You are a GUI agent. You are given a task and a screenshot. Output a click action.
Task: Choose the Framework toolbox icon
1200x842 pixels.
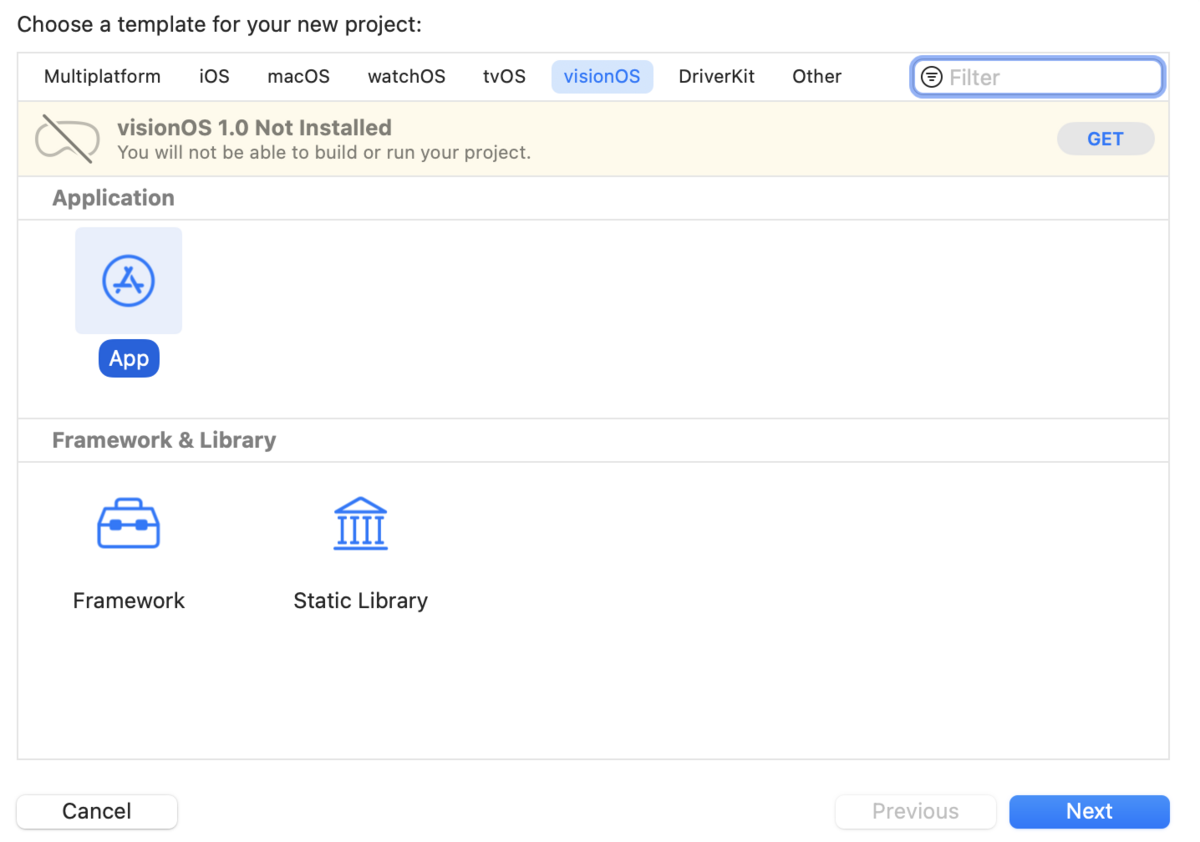[128, 523]
